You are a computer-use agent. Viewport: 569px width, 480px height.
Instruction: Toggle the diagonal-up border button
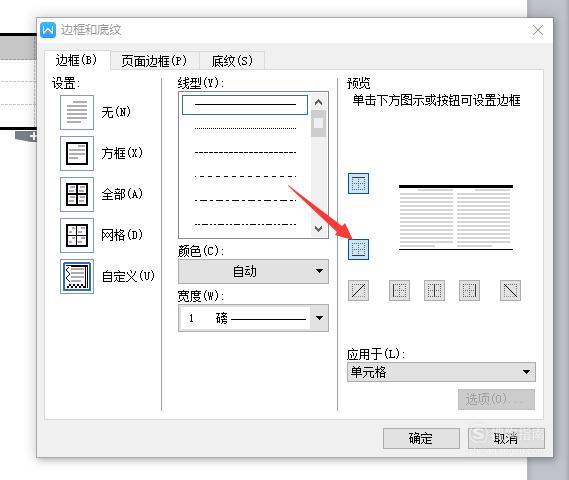359,291
